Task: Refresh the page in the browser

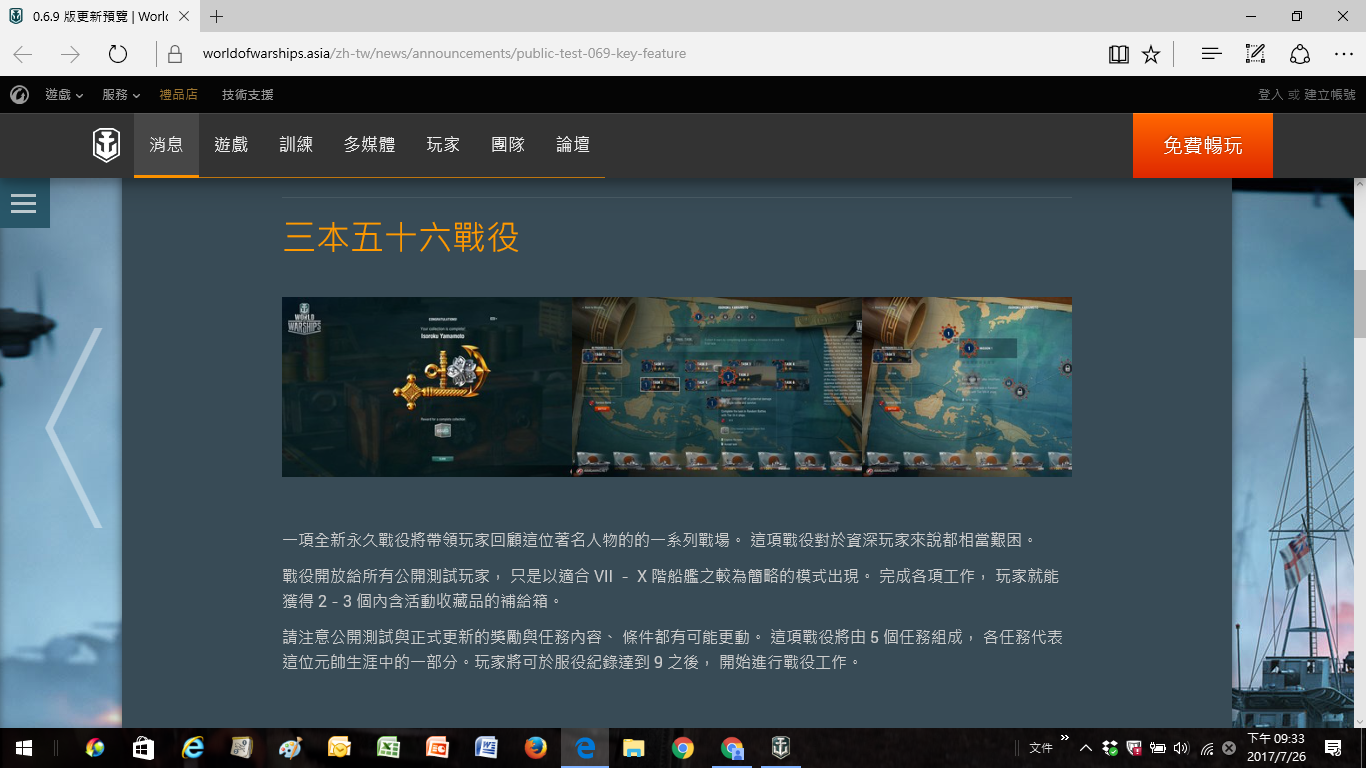Action: click(118, 54)
